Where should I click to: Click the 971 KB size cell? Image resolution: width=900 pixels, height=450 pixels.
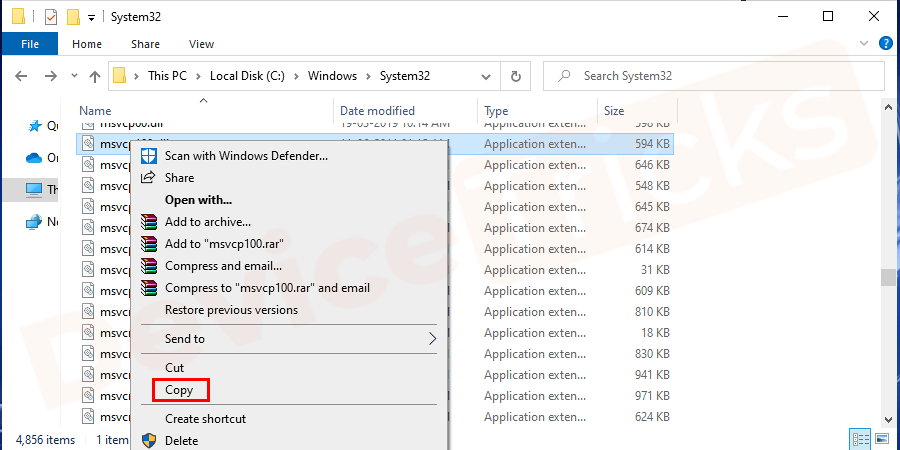(652, 396)
